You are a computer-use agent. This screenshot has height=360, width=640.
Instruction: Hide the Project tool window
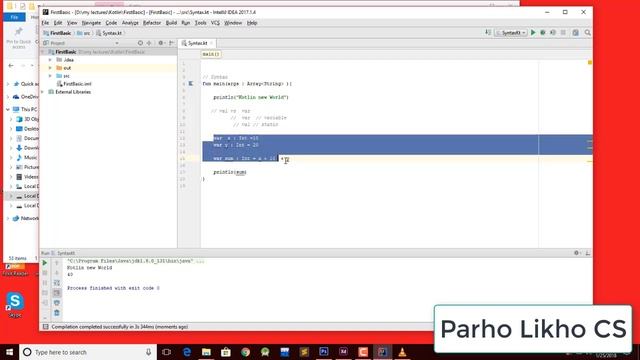(171, 43)
